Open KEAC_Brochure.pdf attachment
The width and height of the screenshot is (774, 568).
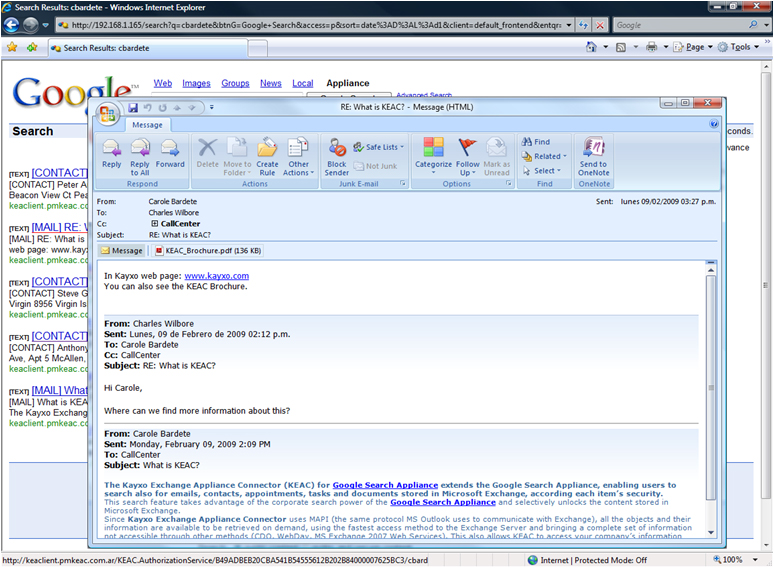tap(208, 251)
